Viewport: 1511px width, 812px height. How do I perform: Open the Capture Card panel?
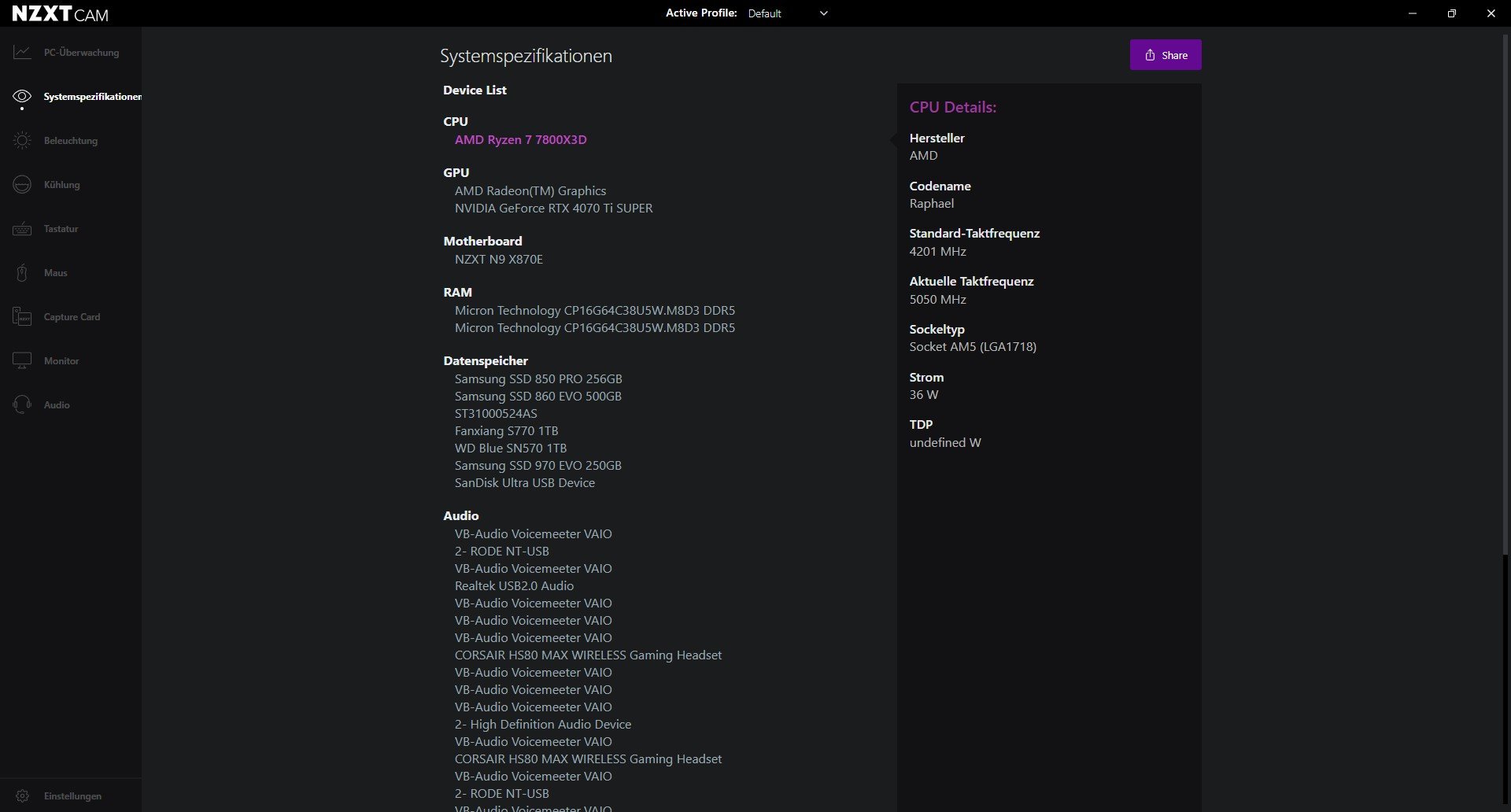(22, 316)
